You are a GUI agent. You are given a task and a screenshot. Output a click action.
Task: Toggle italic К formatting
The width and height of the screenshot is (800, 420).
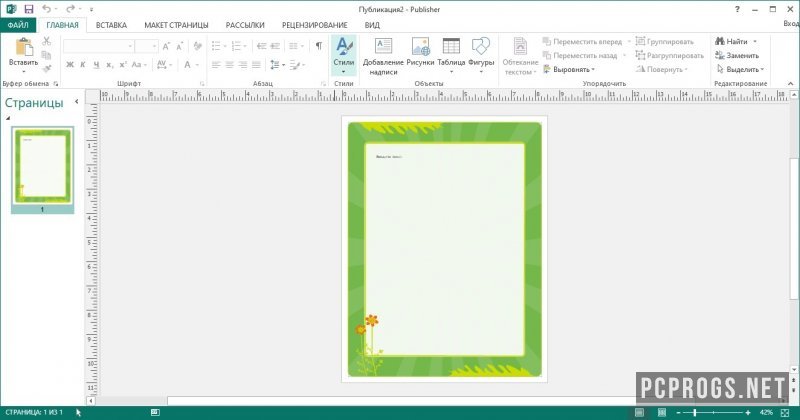83,65
